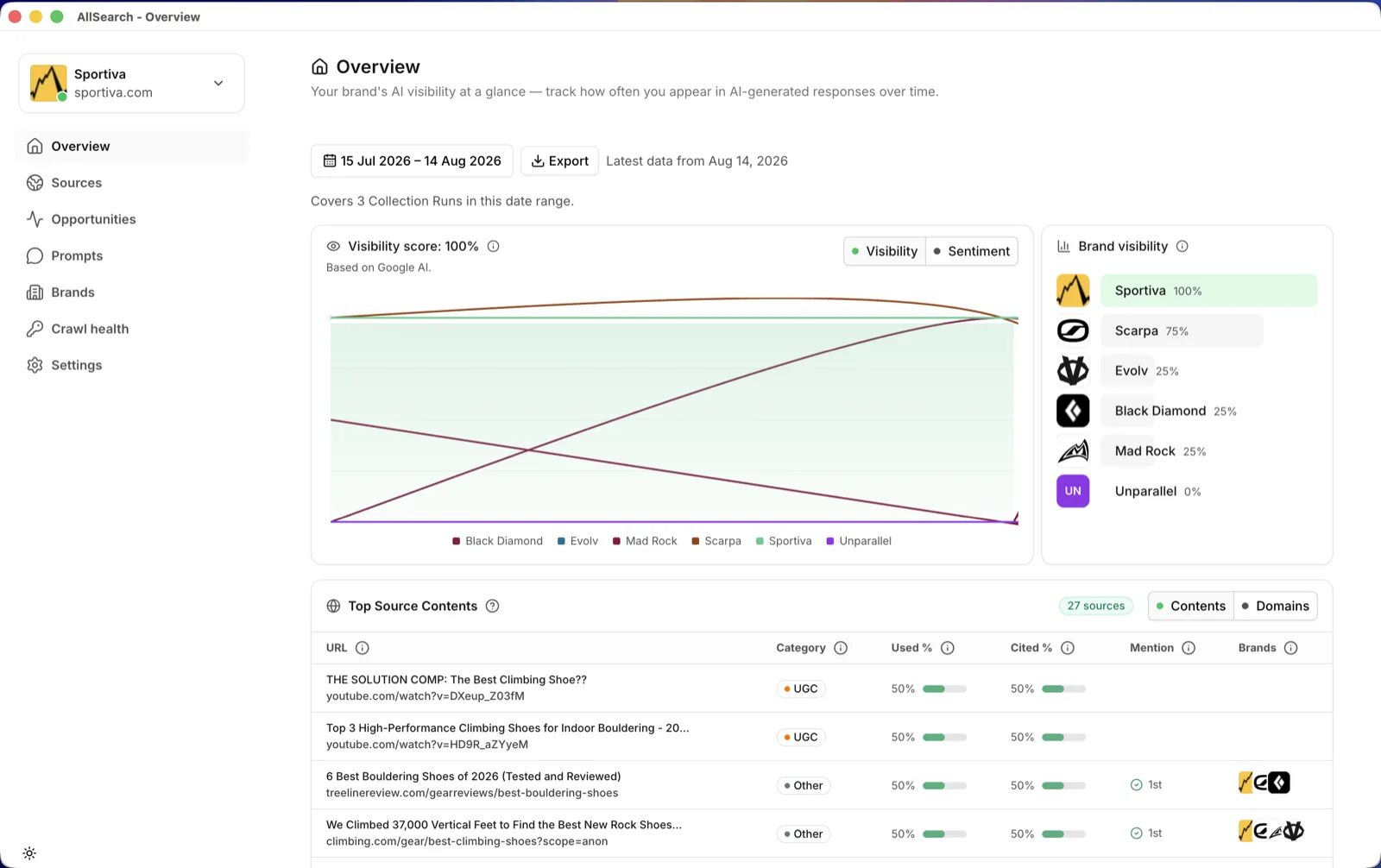1381x868 pixels.
Task: Open the Sources section
Action: (x=131, y=183)
